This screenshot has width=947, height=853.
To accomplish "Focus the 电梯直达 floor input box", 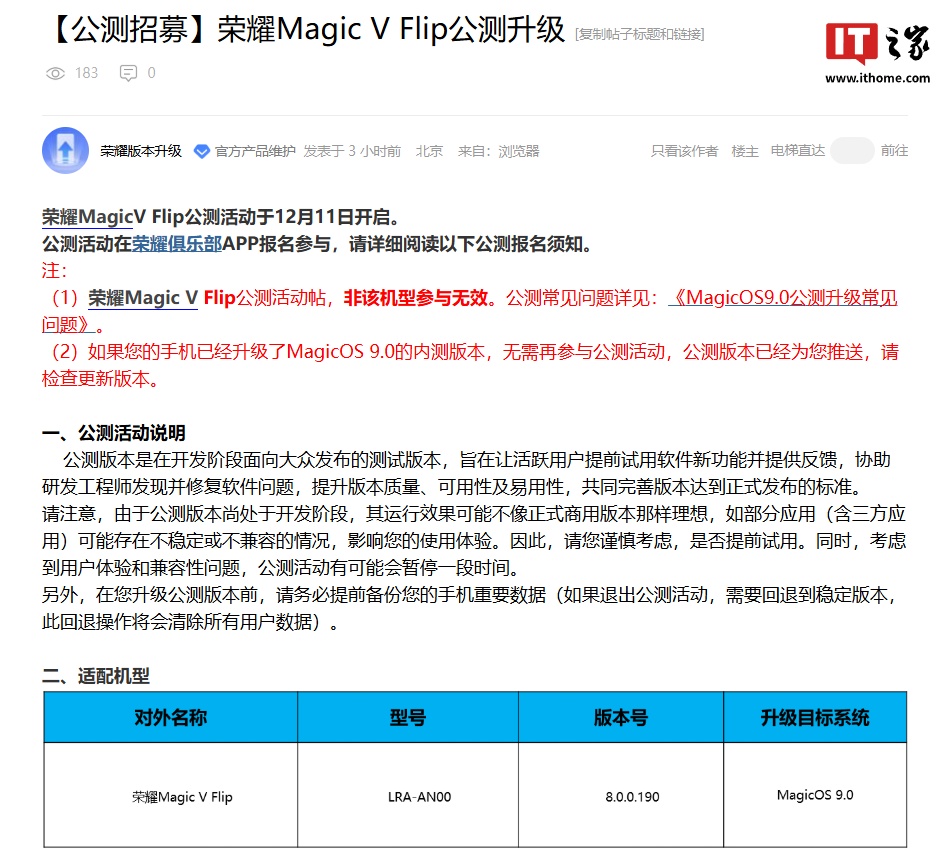I will [x=852, y=151].
